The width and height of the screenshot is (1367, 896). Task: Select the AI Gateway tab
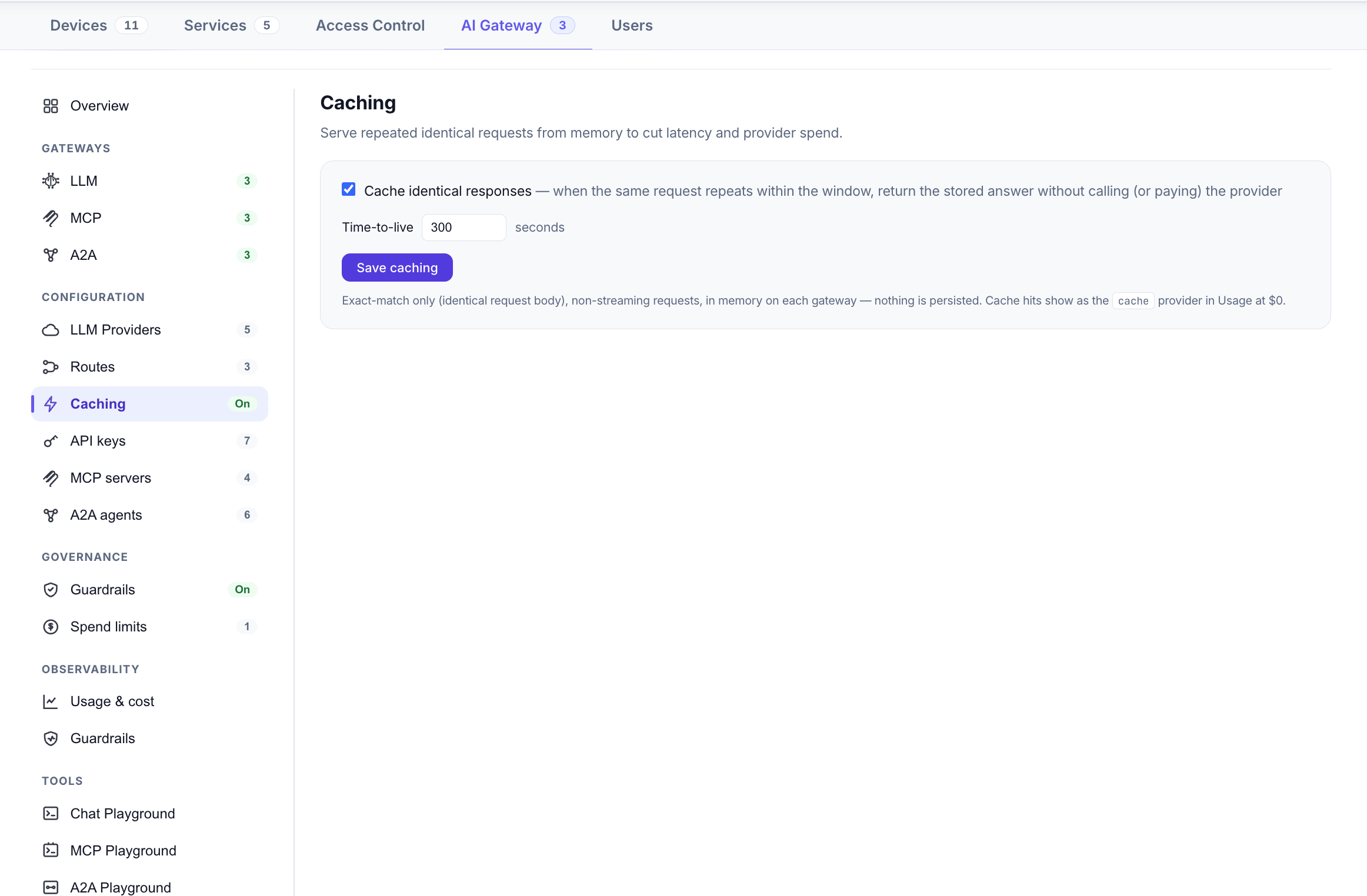point(518,25)
